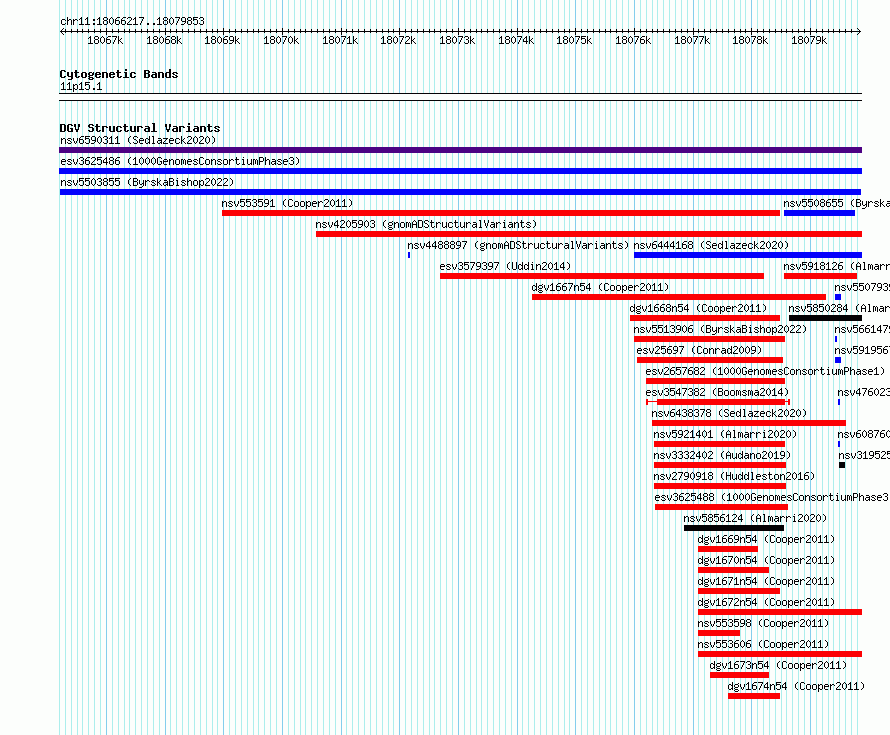The height and width of the screenshot is (735, 890).
Task: Open variant nsv553591 (Cooper2011)
Action: point(287,203)
